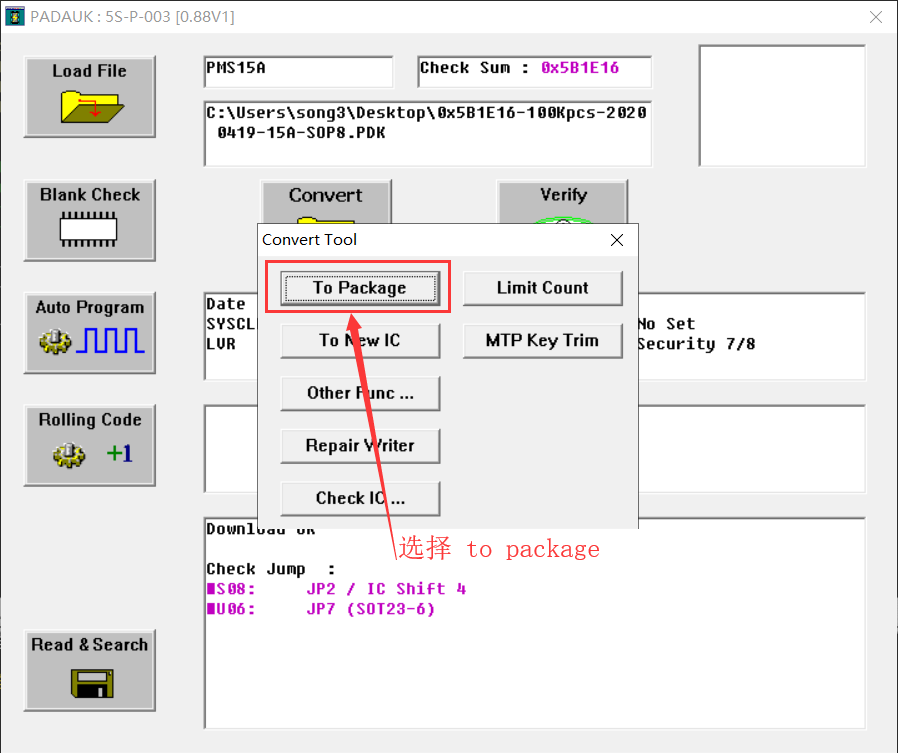Click the PDK file path box
Image resolution: width=898 pixels, height=753 pixels.
pyautogui.click(x=428, y=133)
